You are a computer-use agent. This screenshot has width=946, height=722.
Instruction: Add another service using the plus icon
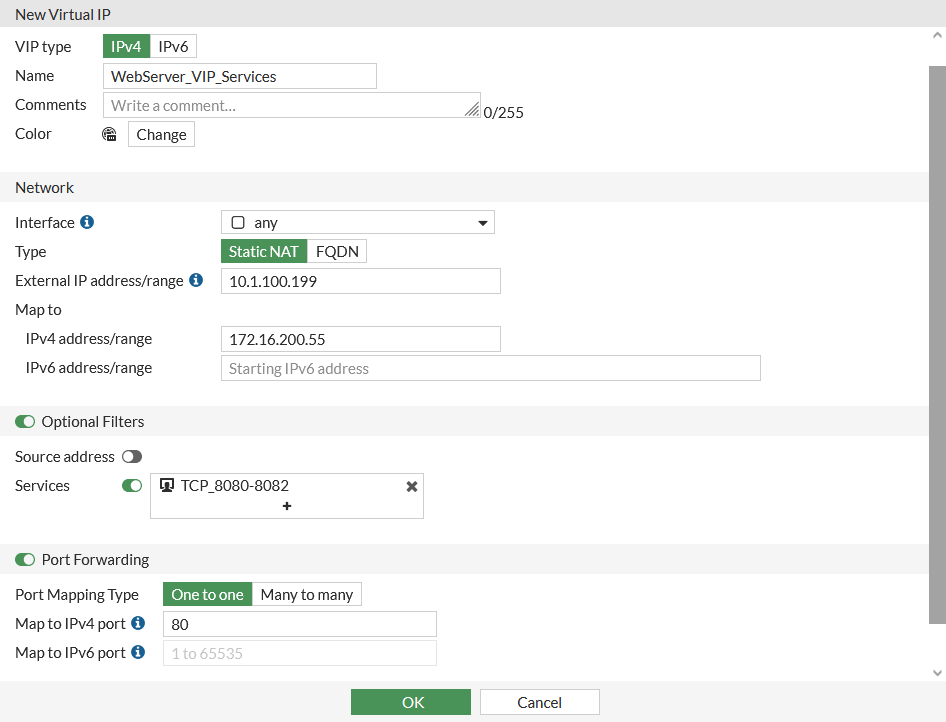coord(287,507)
